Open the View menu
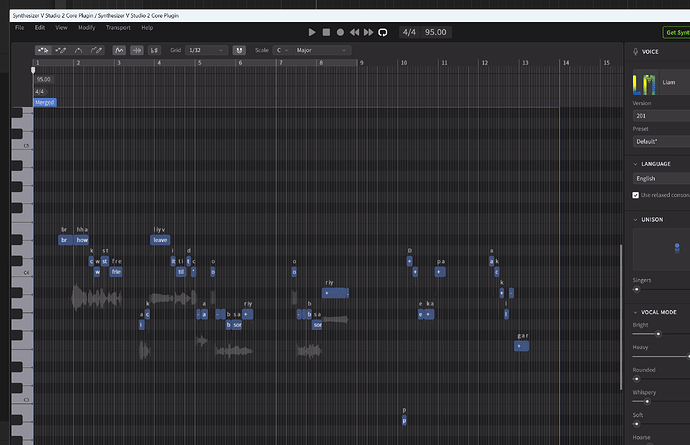 point(61,27)
